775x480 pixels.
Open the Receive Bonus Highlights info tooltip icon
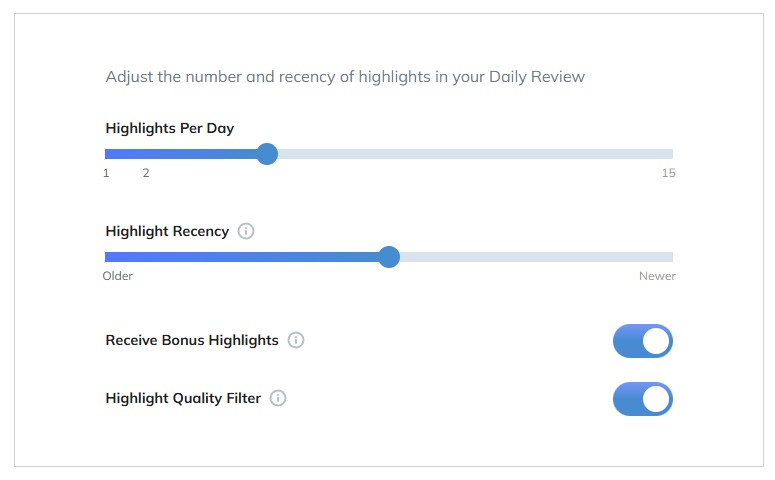tap(296, 340)
